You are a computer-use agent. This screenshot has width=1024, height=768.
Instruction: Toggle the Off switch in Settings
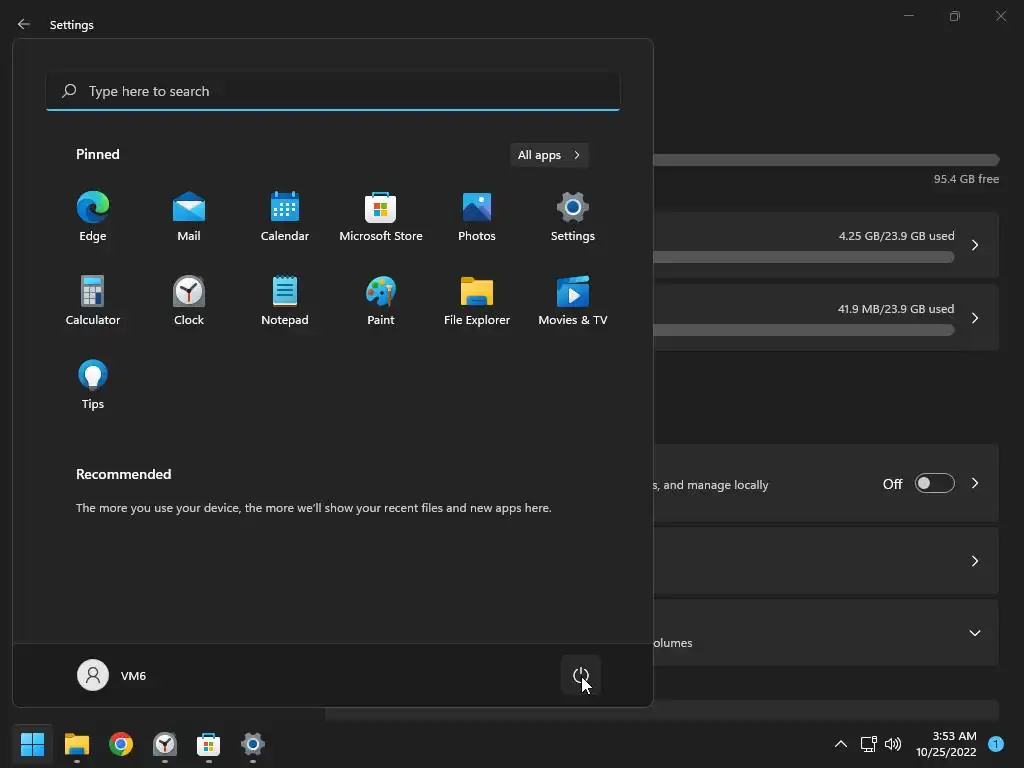tap(935, 483)
